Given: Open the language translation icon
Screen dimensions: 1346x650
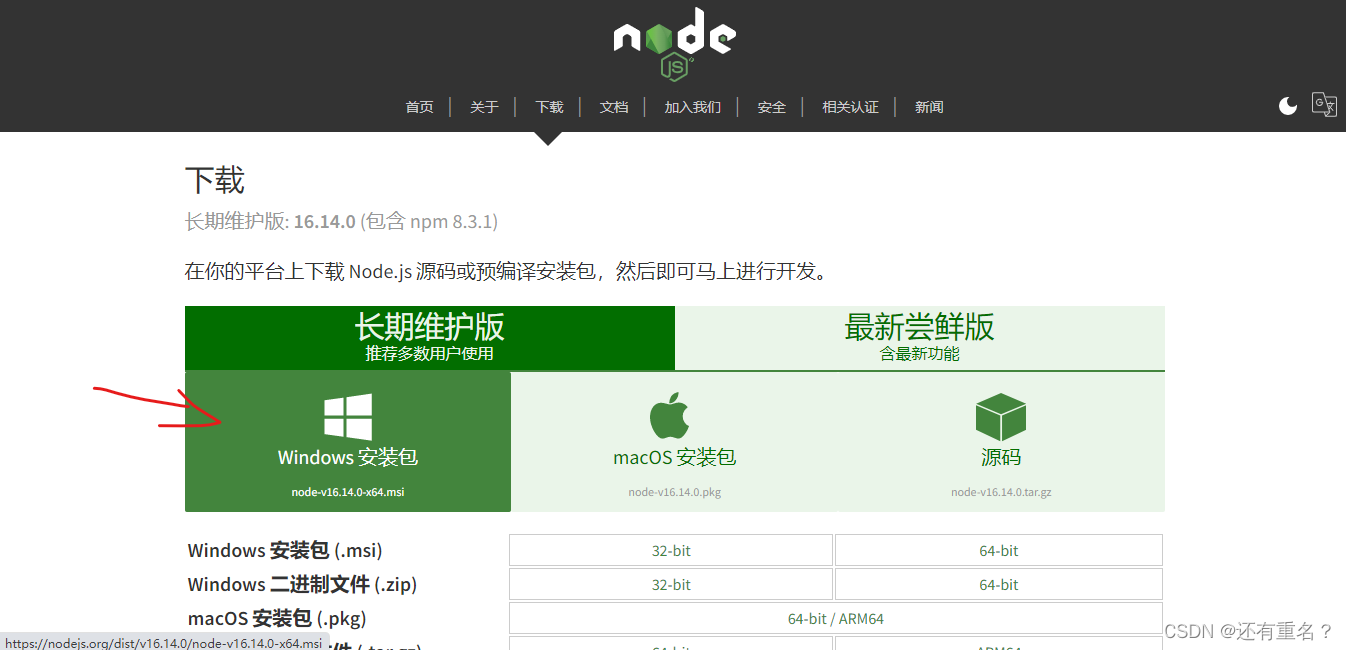Looking at the screenshot, I should (x=1324, y=105).
